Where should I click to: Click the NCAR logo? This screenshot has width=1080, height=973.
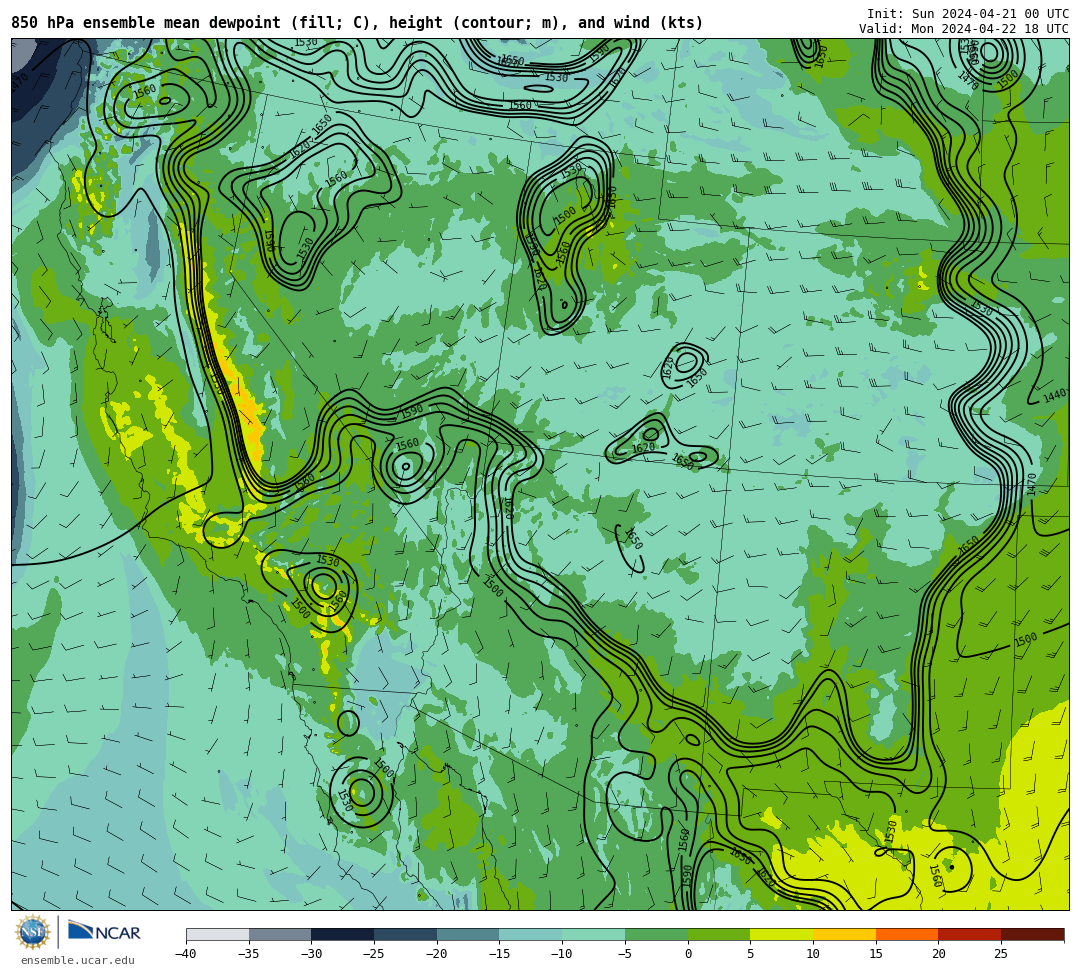(x=104, y=931)
